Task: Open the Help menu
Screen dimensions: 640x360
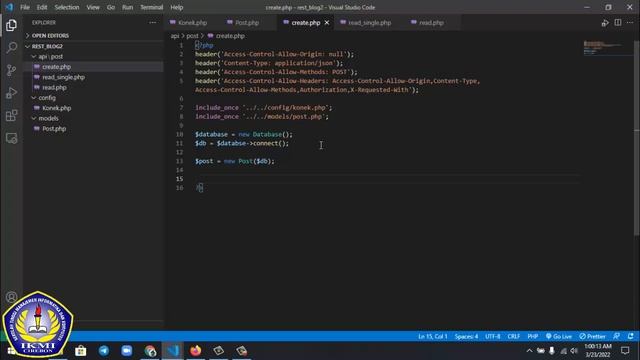Action: pos(176,7)
